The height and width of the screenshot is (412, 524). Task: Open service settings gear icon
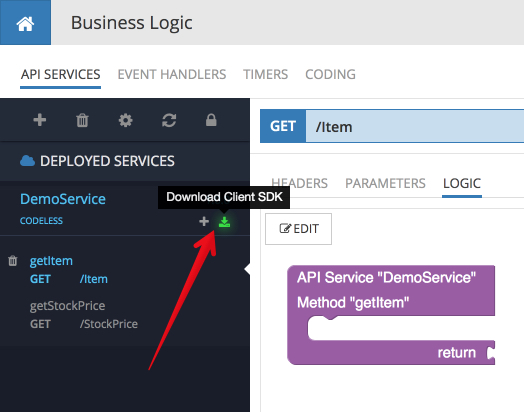click(x=125, y=120)
